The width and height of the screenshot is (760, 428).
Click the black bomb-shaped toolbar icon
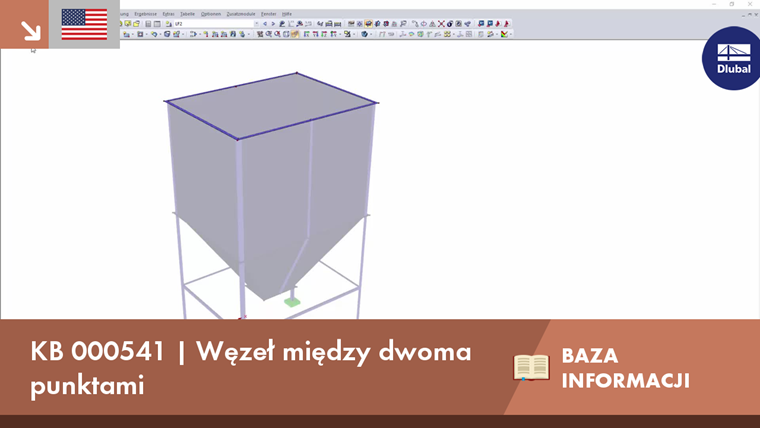tap(450, 23)
